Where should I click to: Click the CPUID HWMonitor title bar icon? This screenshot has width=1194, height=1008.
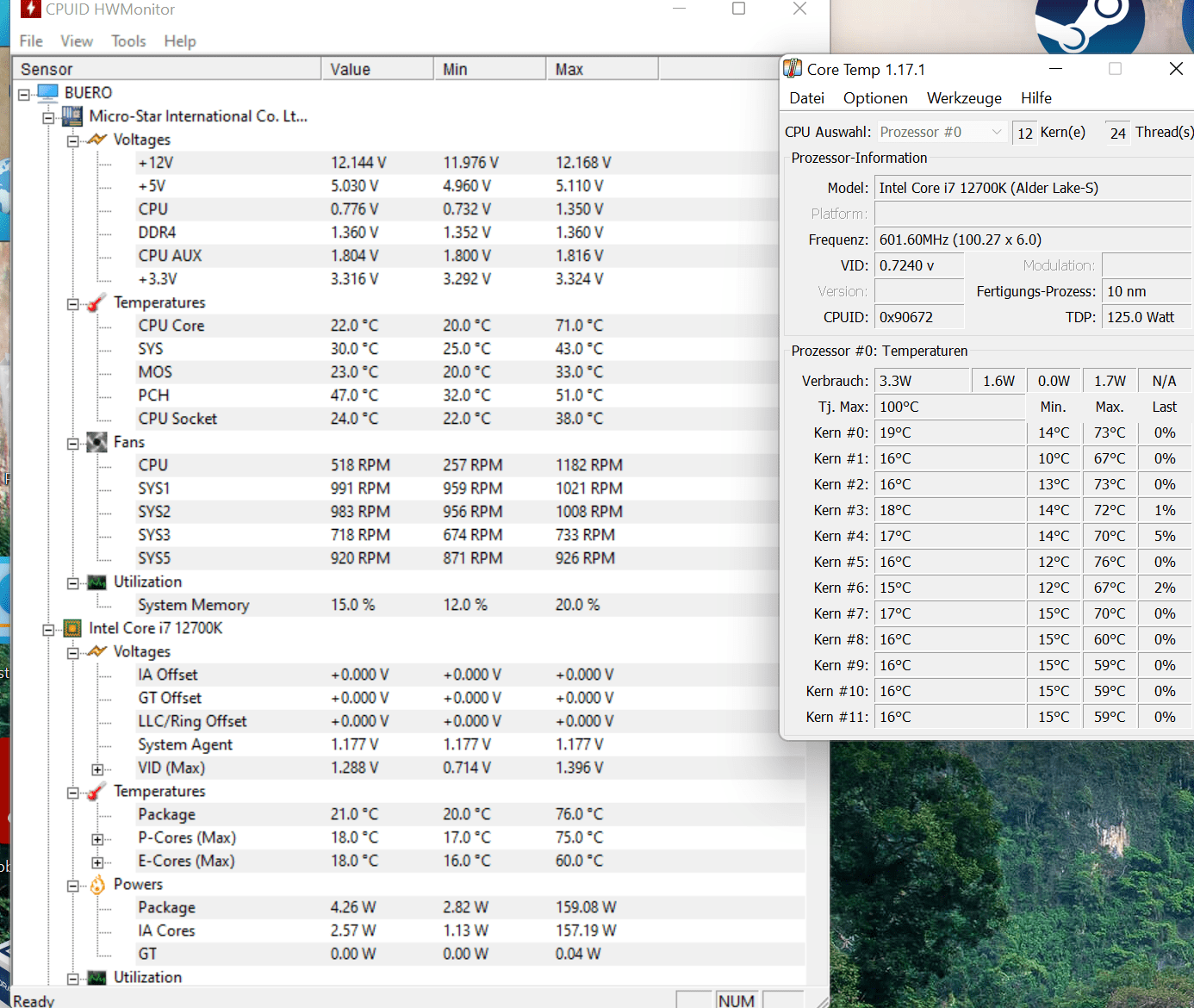point(30,9)
